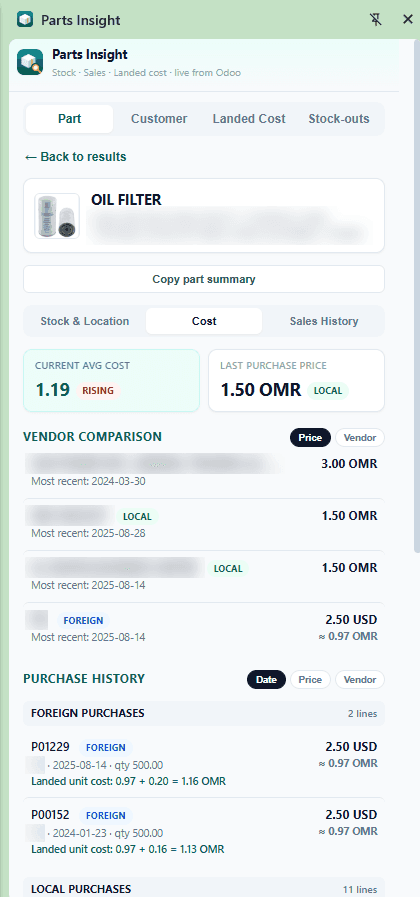Open purchase order P01229

point(50,747)
